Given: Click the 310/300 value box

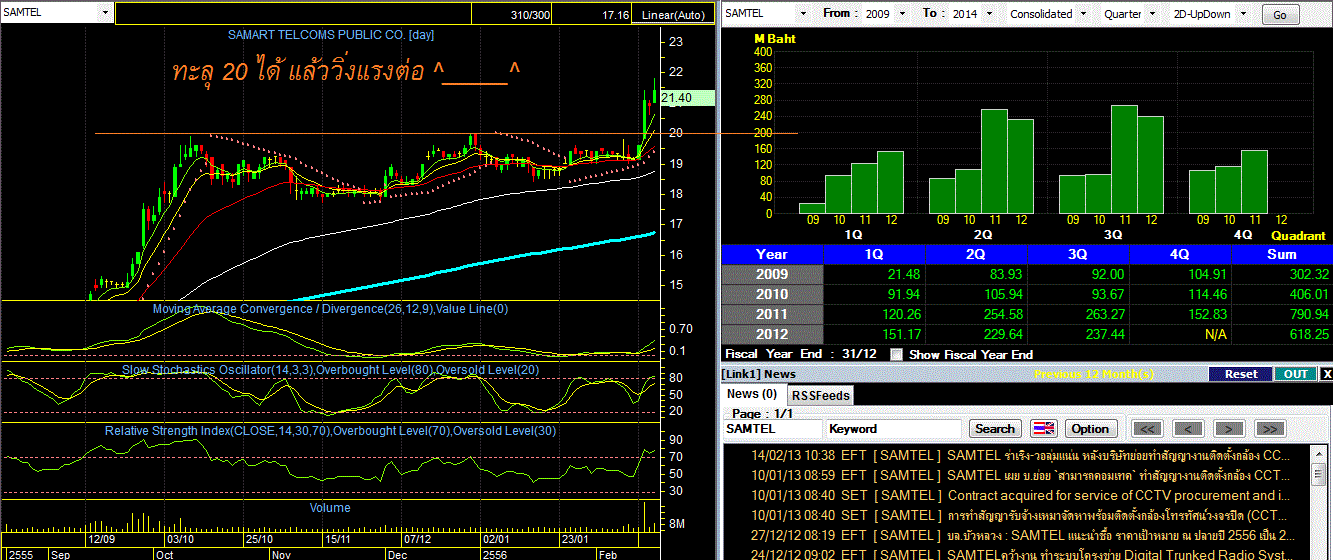Looking at the screenshot, I should pos(510,15).
